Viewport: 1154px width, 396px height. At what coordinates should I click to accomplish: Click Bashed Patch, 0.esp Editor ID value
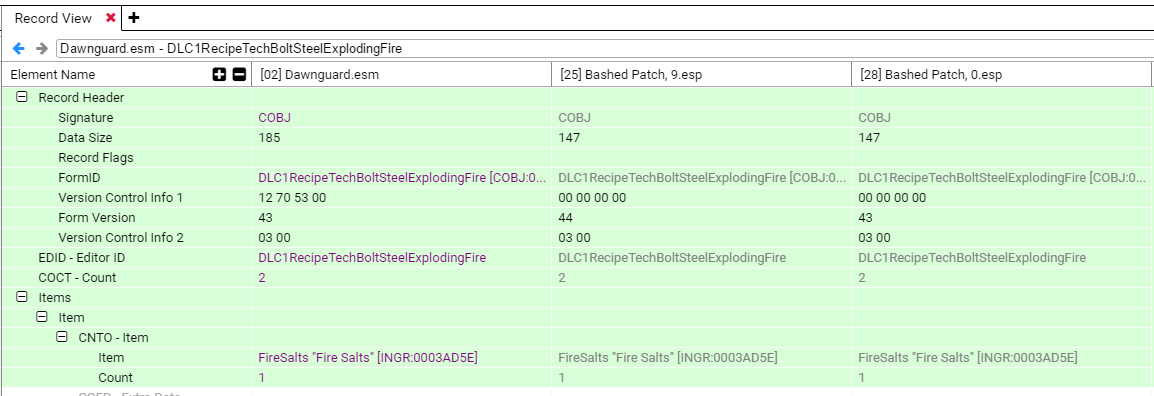(973, 258)
